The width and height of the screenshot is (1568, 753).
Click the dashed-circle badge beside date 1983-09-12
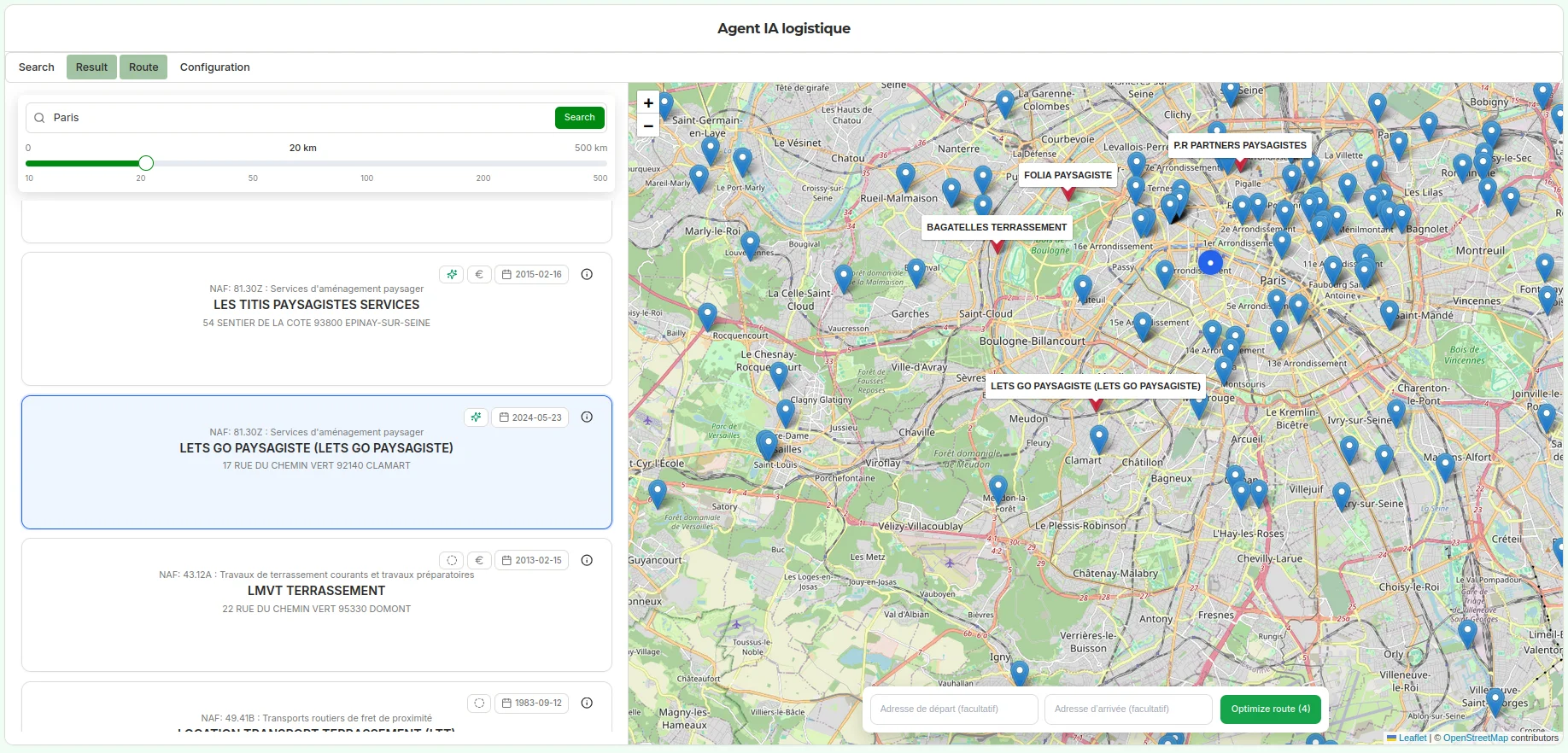pos(479,703)
